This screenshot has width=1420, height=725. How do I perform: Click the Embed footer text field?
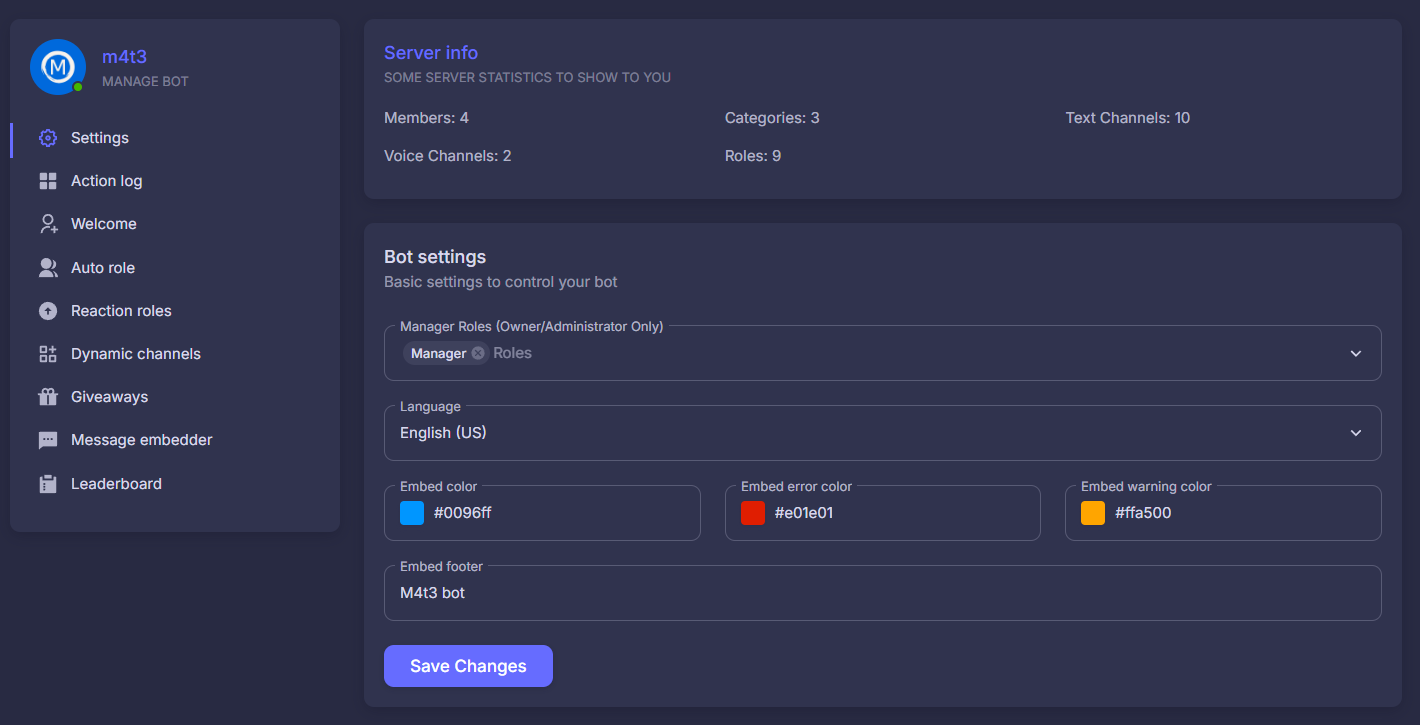click(x=883, y=593)
